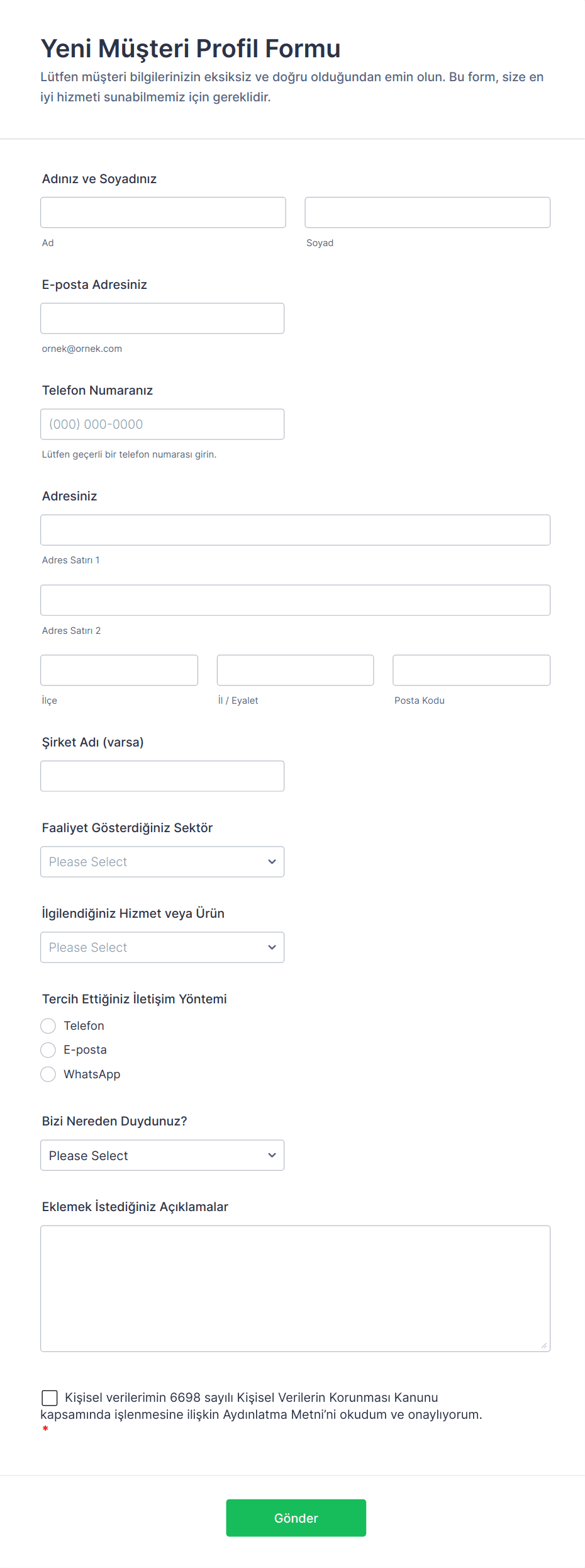The height and width of the screenshot is (1568, 585).
Task: Focus the İl / Eyalet field
Action: [295, 670]
